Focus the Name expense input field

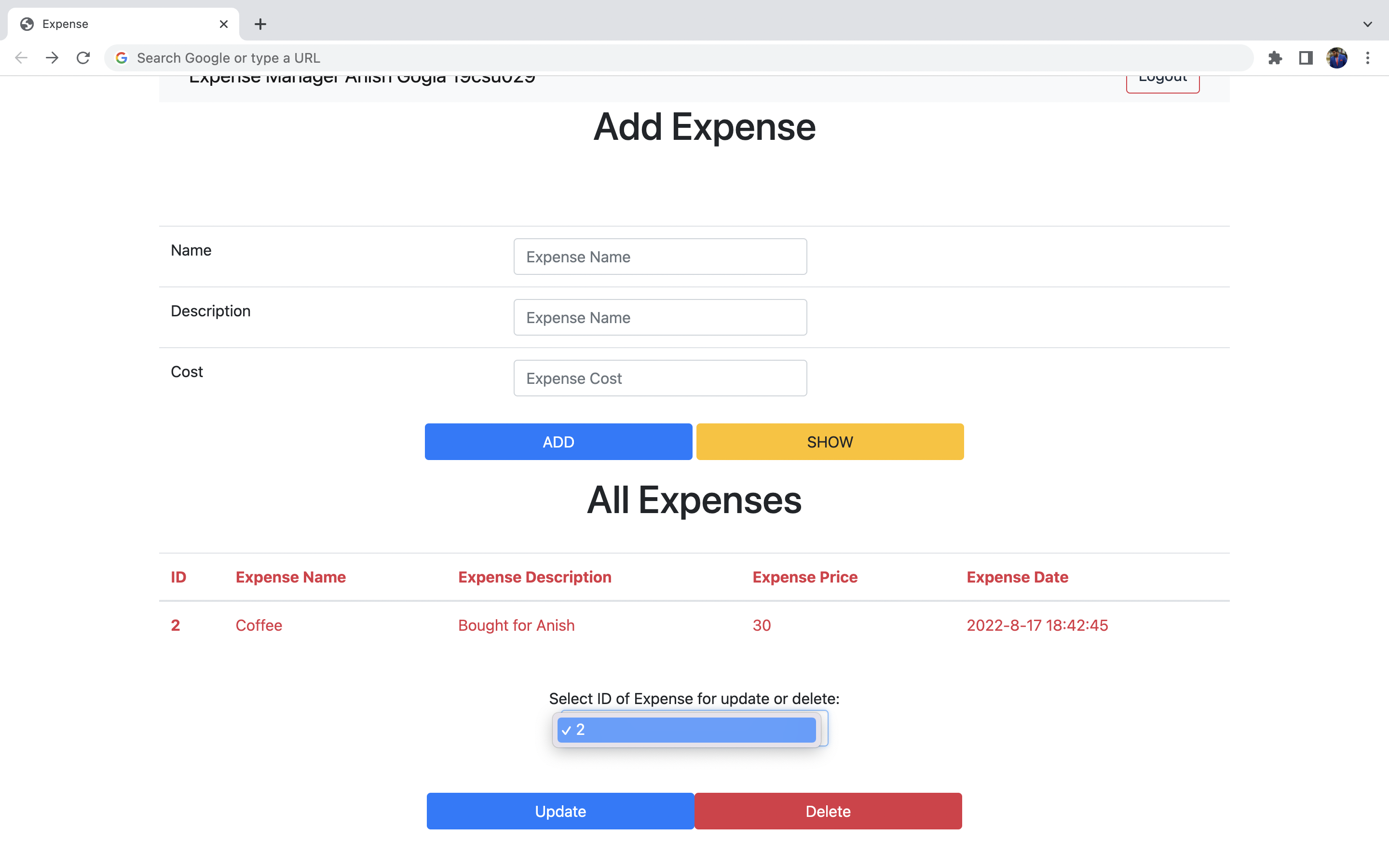tap(660, 257)
